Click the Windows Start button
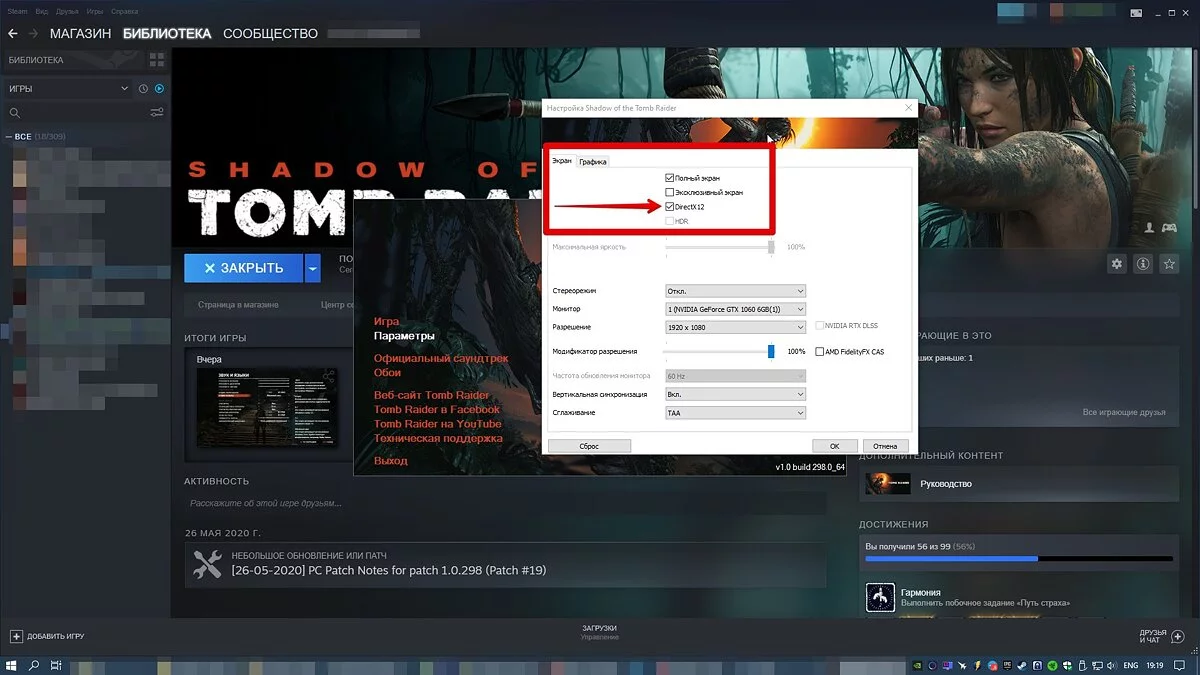Image resolution: width=1200 pixels, height=675 pixels. tap(11, 665)
